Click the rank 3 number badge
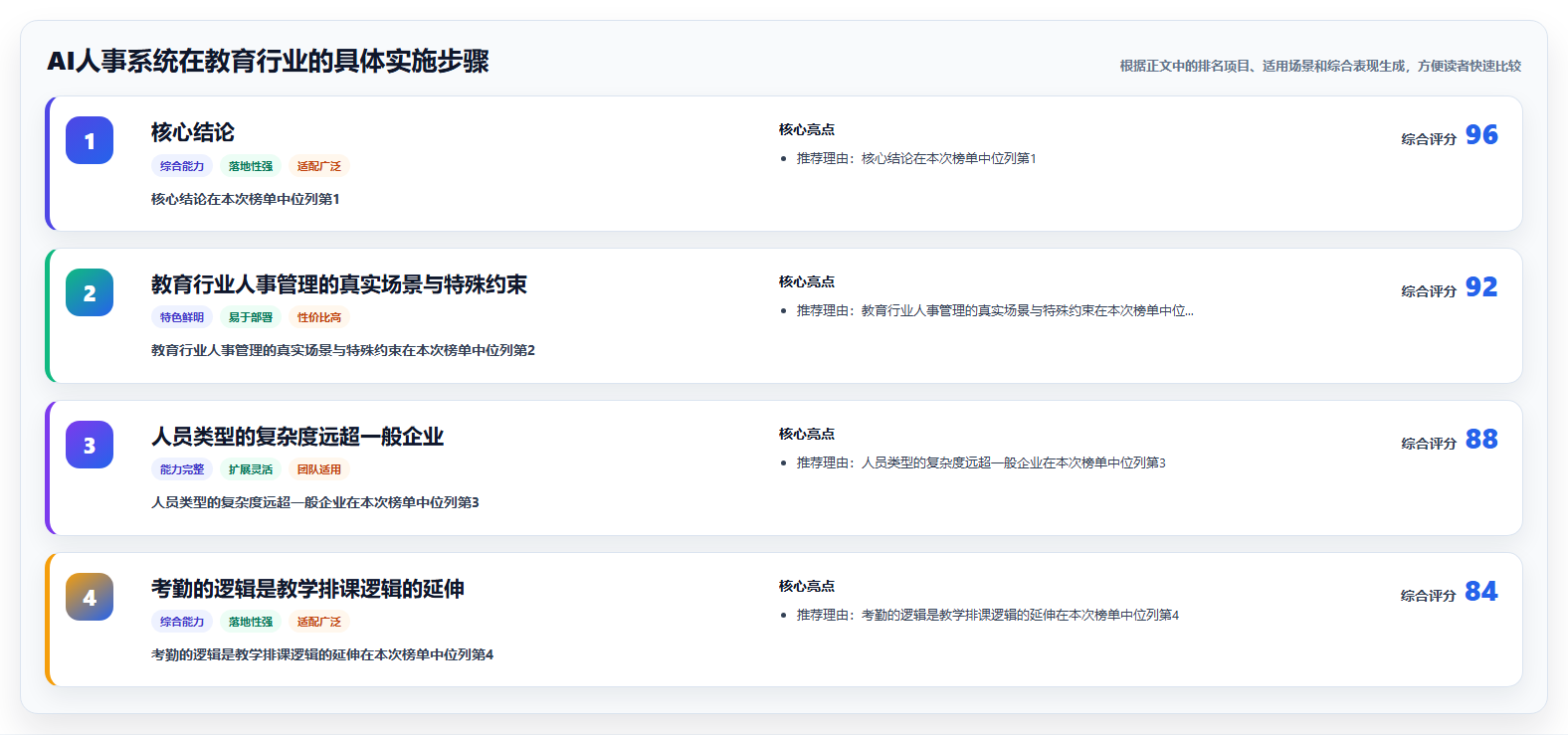This screenshot has width=1568, height=735. coord(90,445)
